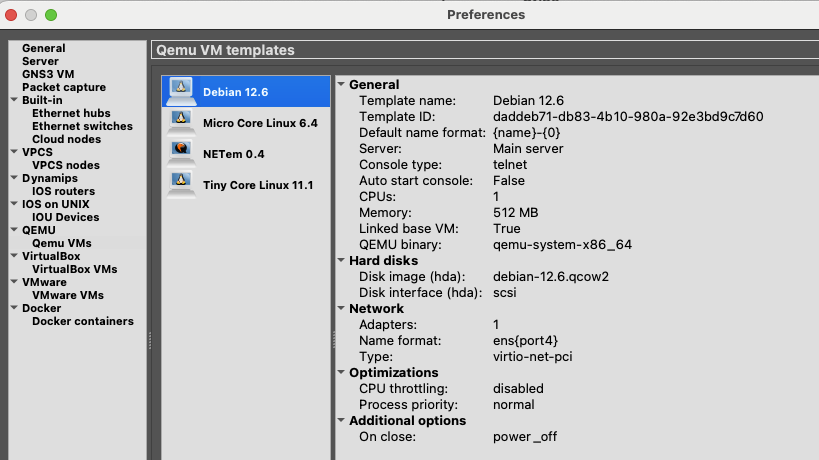The width and height of the screenshot is (819, 460).
Task: Select the Built-in category label
Action: 42,100
